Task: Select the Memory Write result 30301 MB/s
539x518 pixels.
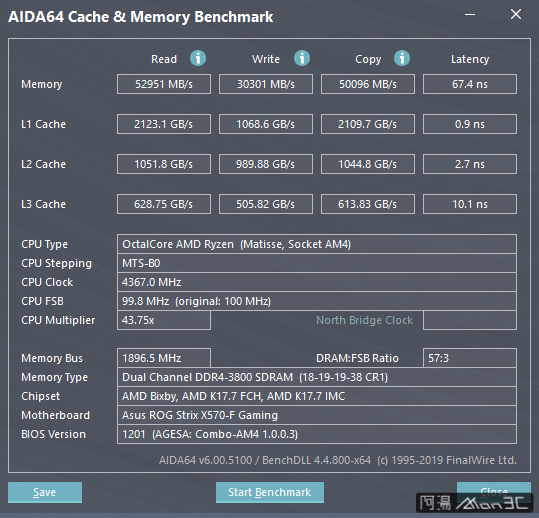Action: (266, 84)
